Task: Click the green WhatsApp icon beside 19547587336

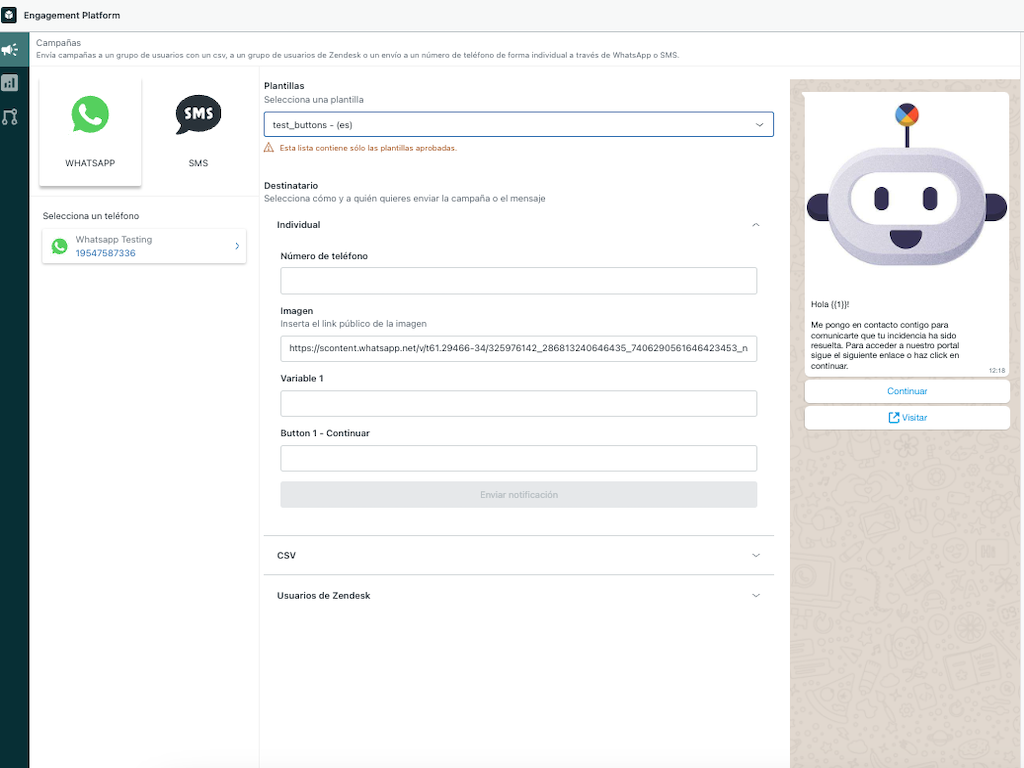Action: [x=59, y=245]
